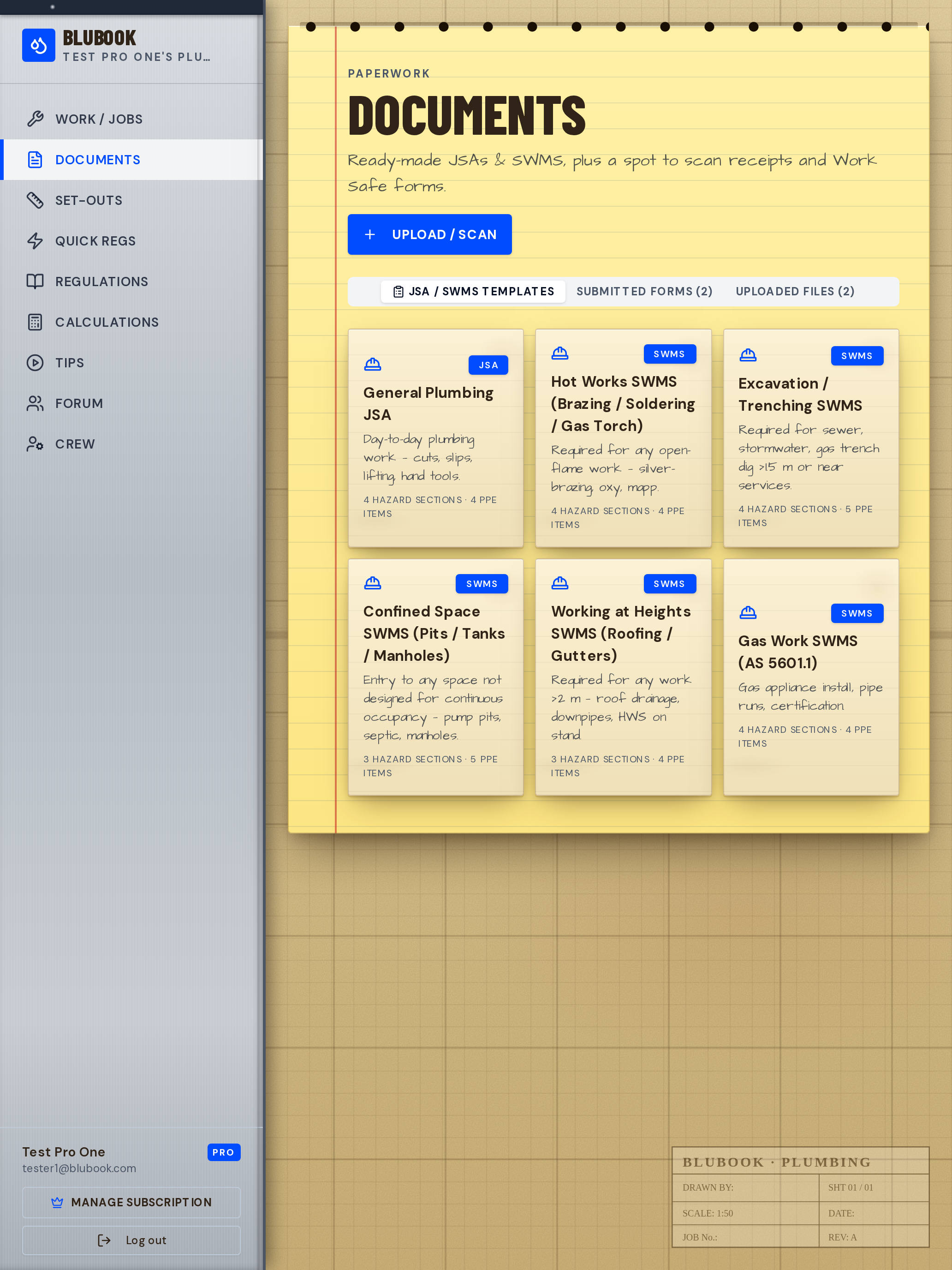The image size is (952, 1270).
Task: Click the PRO badge next to Test Pro One
Action: (224, 1152)
